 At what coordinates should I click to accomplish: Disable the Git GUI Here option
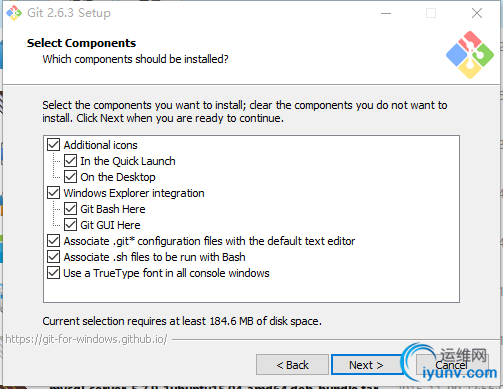[70, 225]
